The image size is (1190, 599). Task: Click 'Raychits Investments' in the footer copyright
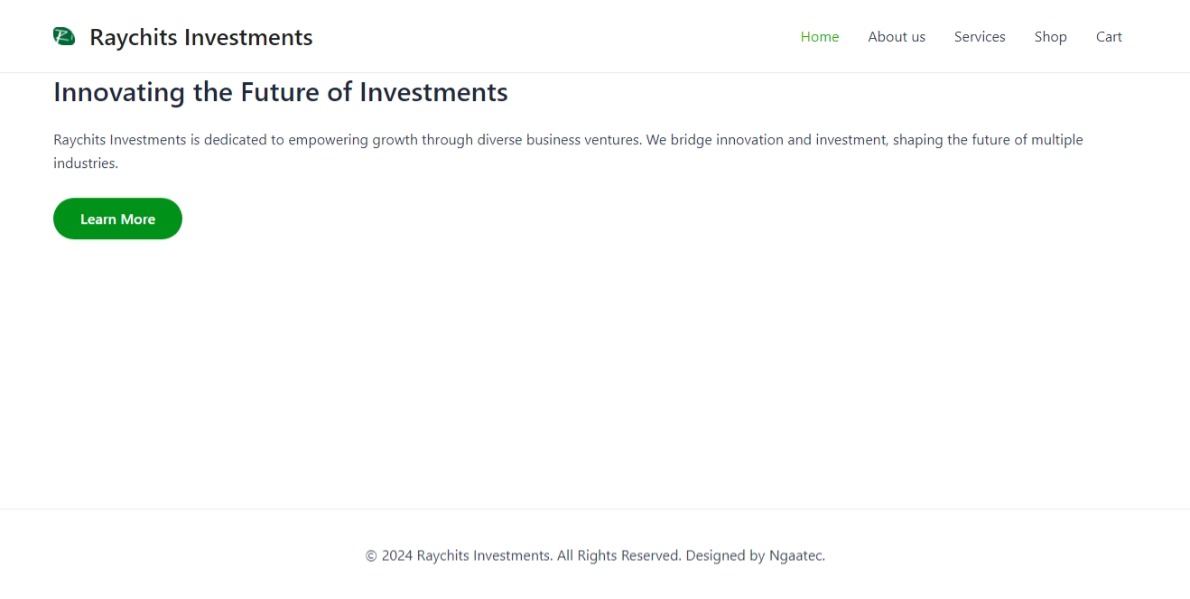484,556
